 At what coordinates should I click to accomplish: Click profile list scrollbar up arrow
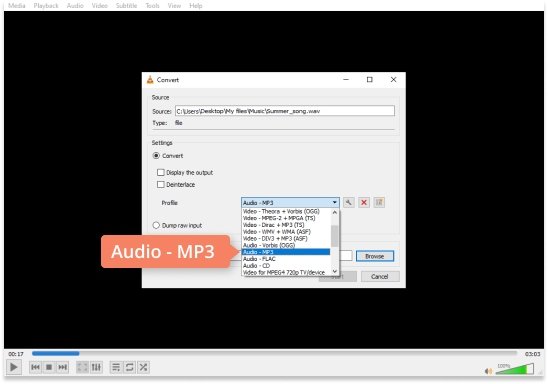click(x=334, y=212)
